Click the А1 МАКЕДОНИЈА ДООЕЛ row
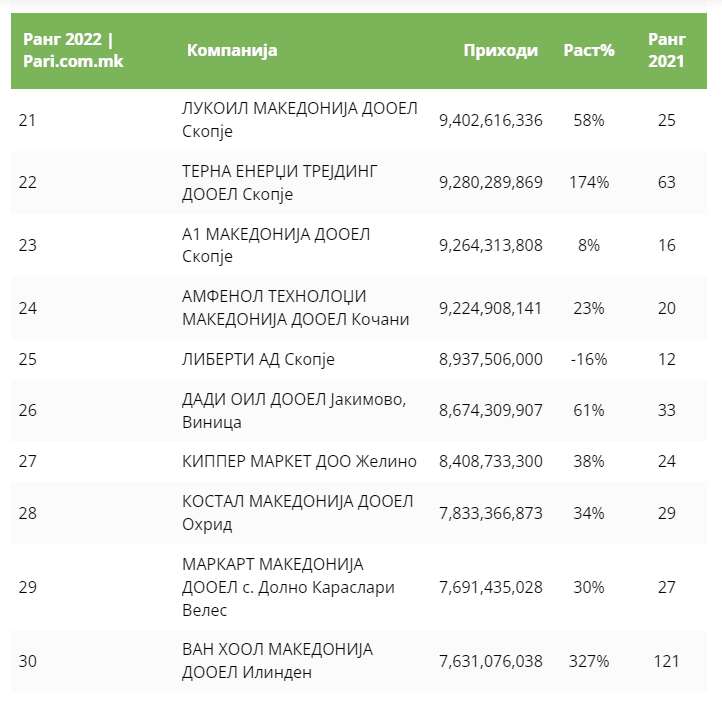This screenshot has width=722, height=703. pos(276,245)
